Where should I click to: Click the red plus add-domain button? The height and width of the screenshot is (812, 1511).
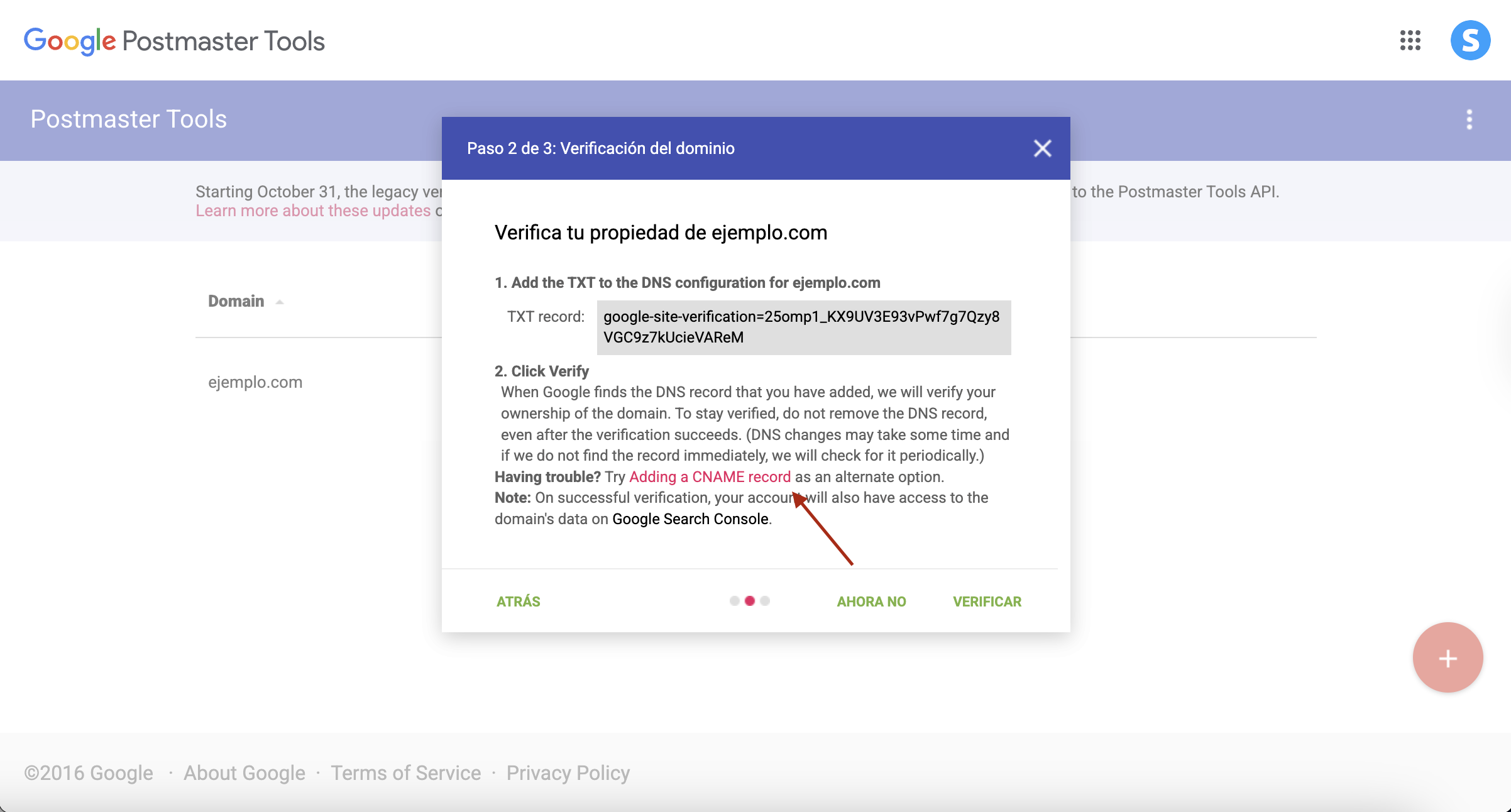1448,658
